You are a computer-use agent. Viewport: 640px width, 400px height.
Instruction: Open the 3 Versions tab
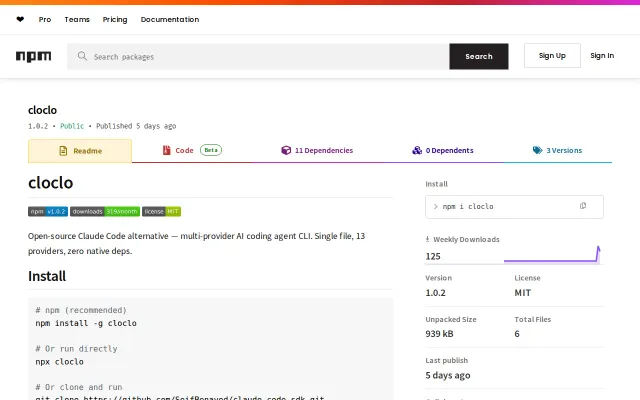pyautogui.click(x=558, y=151)
